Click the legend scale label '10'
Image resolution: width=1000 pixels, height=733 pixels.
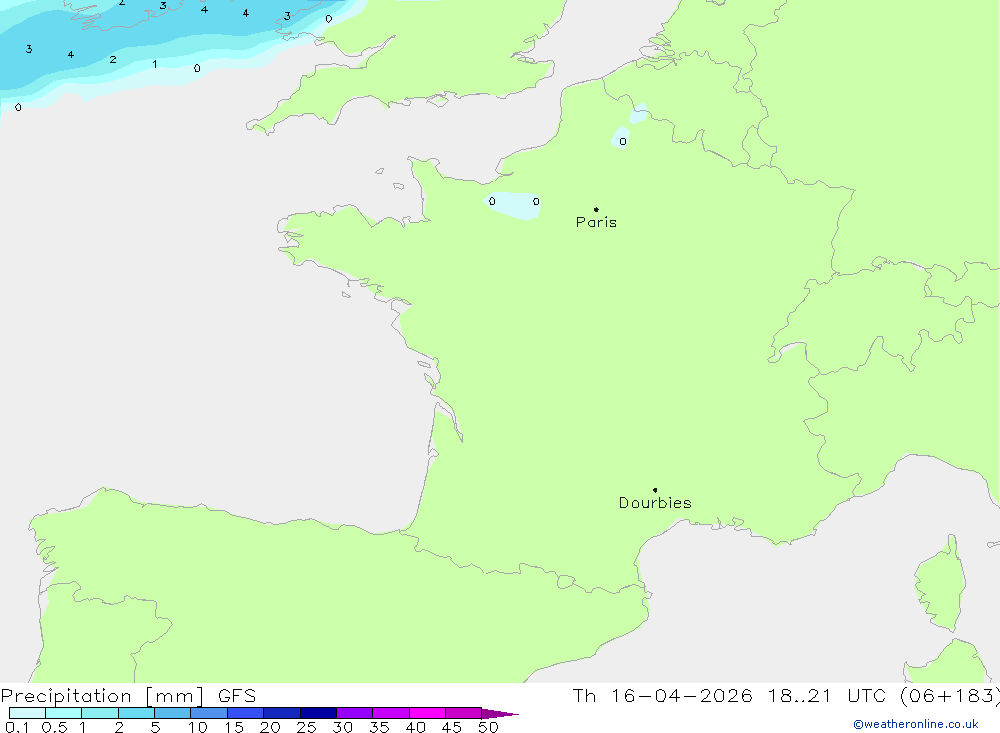(198, 727)
